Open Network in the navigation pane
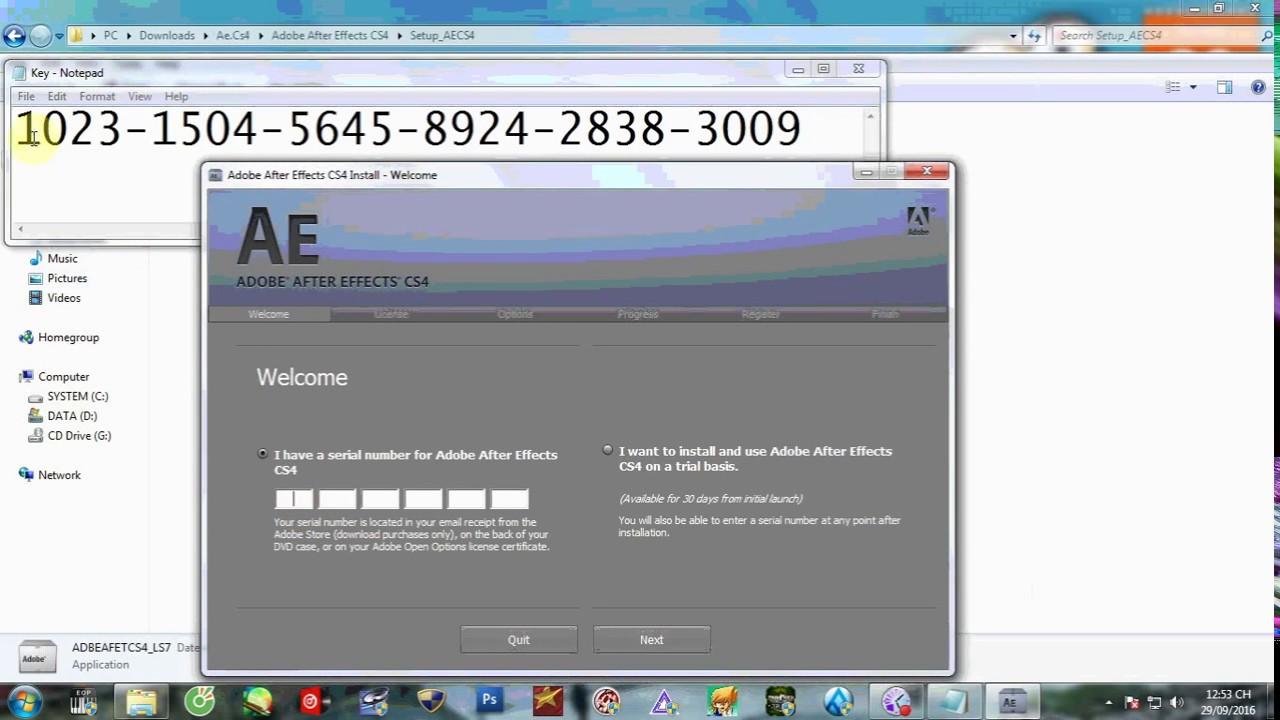 [59, 475]
